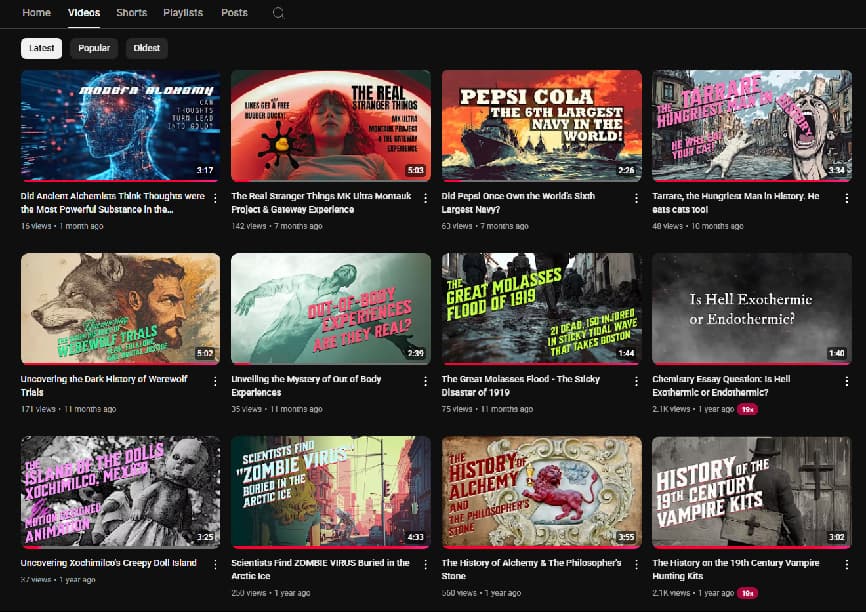This screenshot has height=612, width=866.
Task: Open the Modern Alchemy video thumbnail
Action: pos(120,125)
